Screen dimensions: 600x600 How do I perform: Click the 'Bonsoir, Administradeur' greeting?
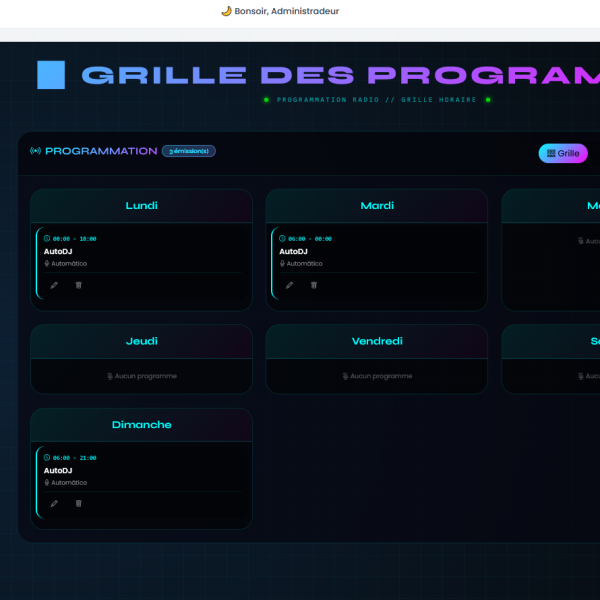287,11
